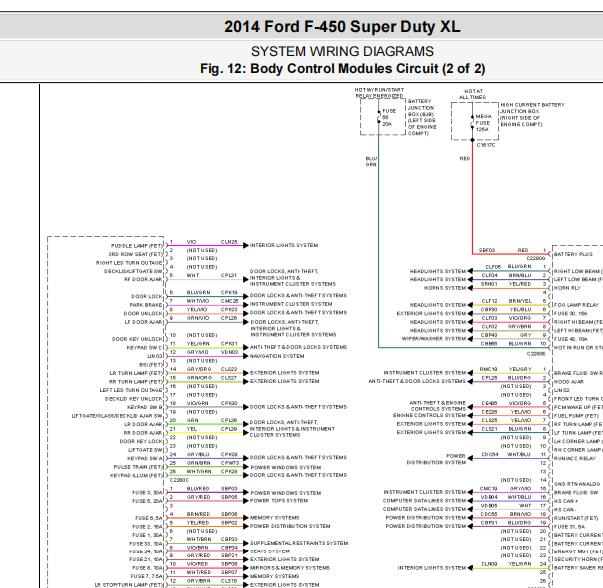The width and height of the screenshot is (603, 588).
Task: Click the 'PUDDLE LAMP (FET)' pin label
Action: point(137,246)
